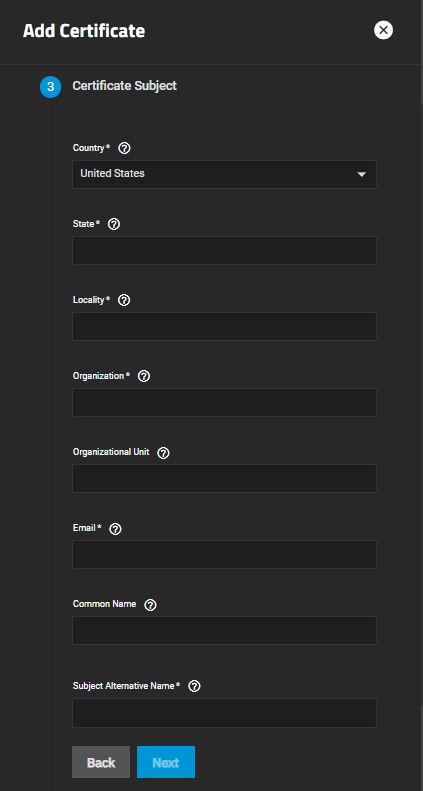Screen dimensions: 423x791
Task: Focus the Organization input field
Action: [x=224, y=403]
